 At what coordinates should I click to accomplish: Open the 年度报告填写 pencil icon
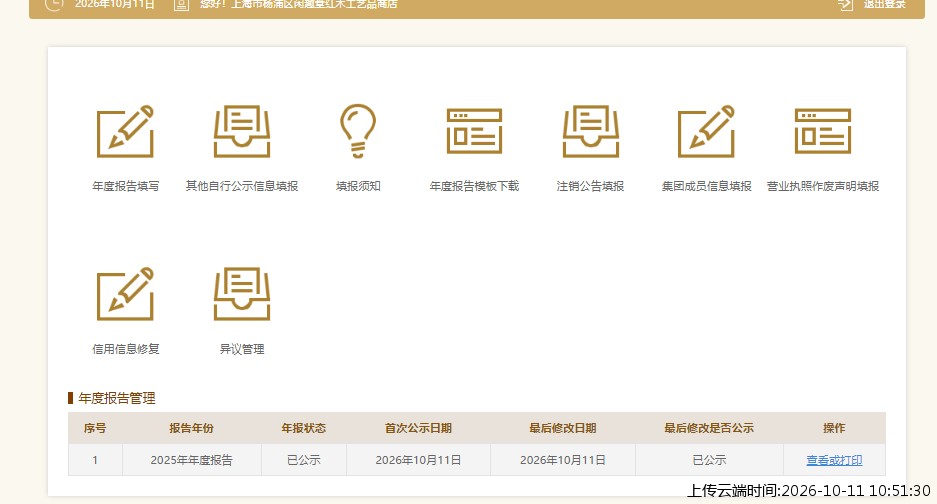click(x=125, y=132)
